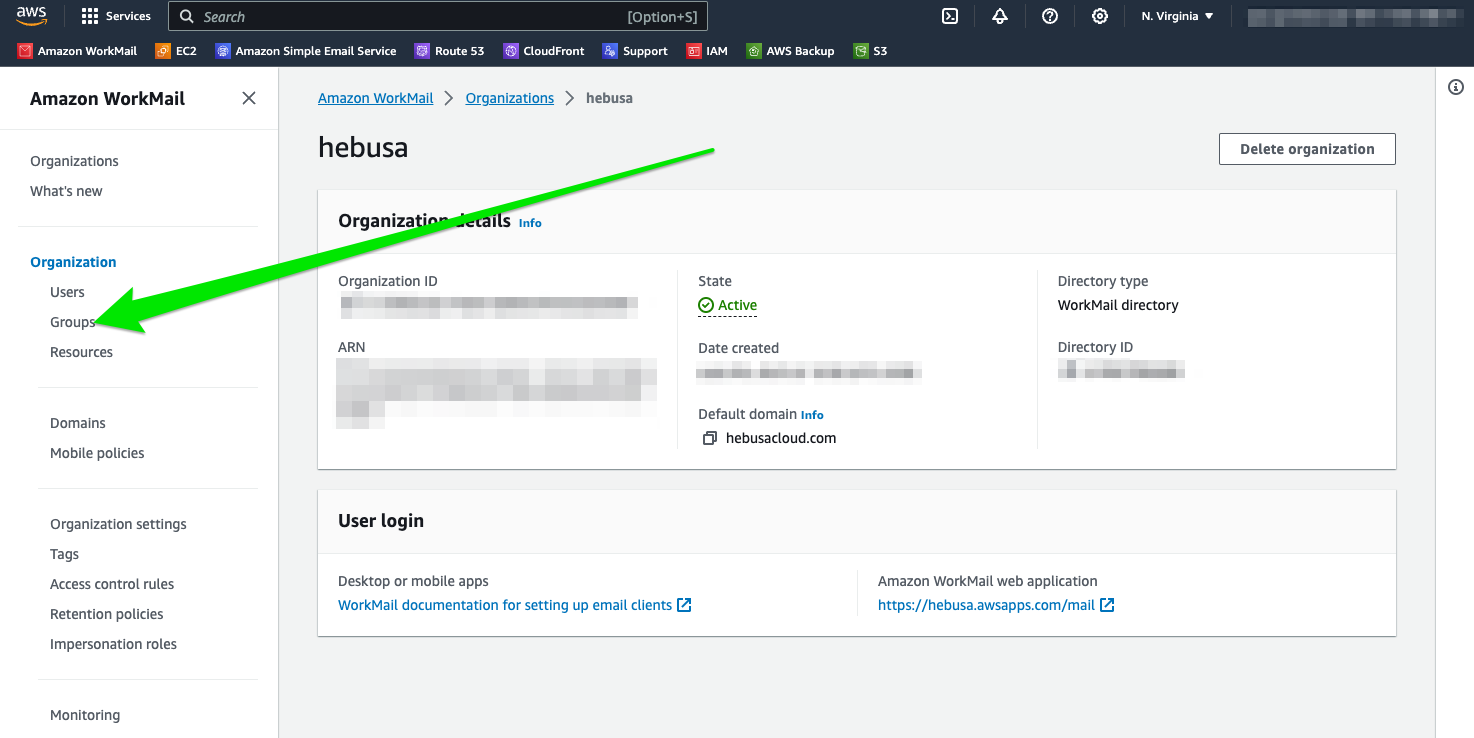Expand the N. Virginia region dropdown

(x=1177, y=16)
